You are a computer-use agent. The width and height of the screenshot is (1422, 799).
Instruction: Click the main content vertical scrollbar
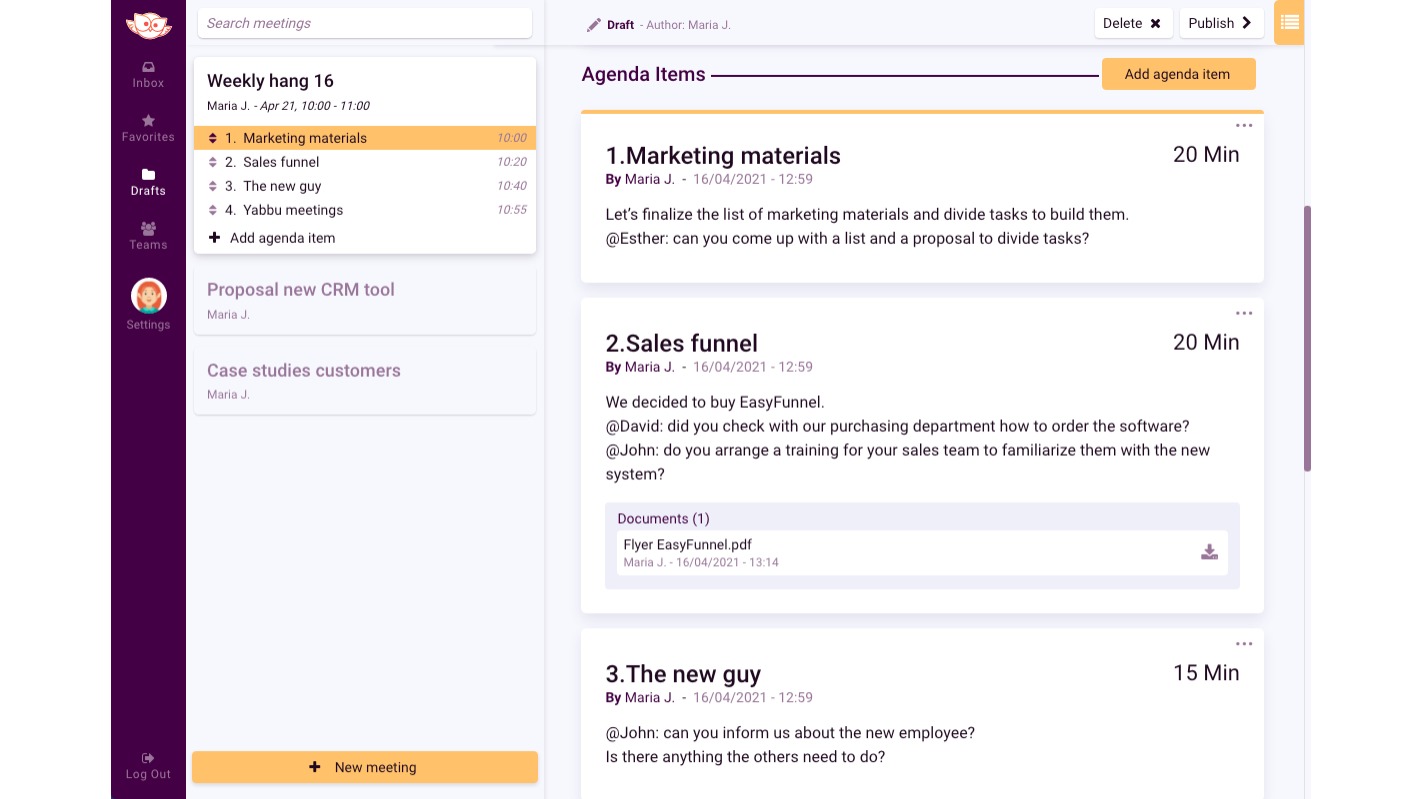tap(1307, 338)
